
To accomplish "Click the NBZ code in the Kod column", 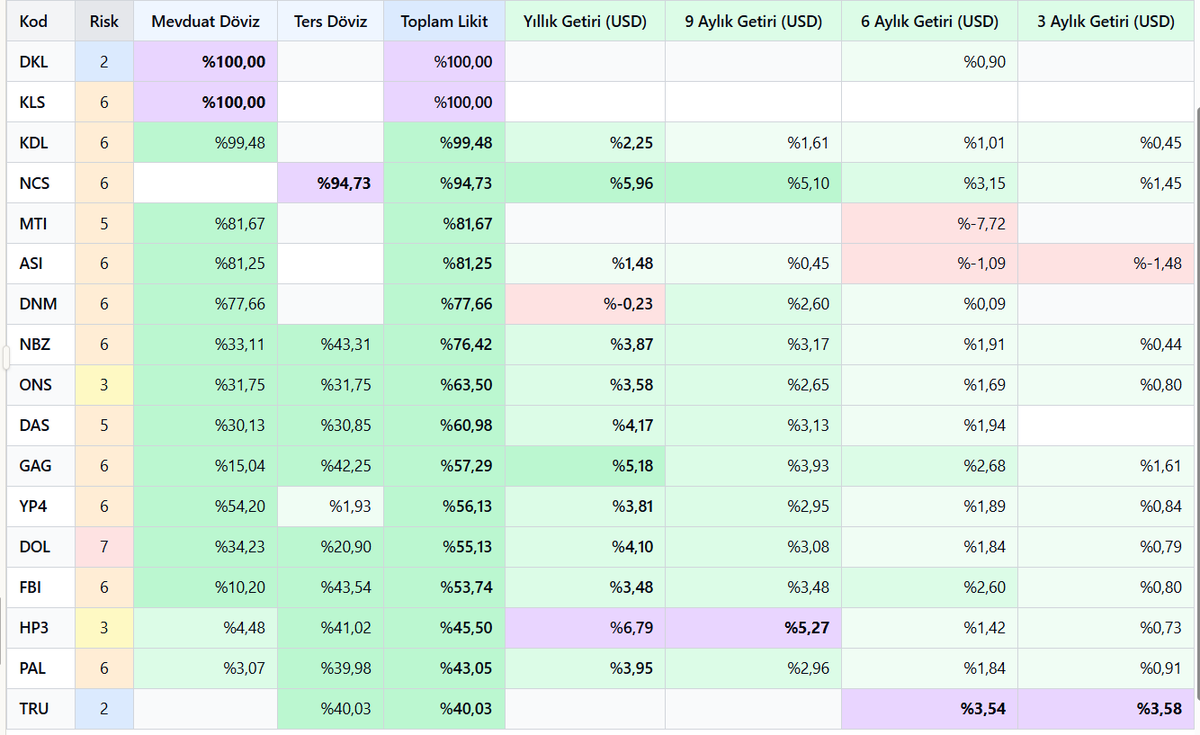I will pyautogui.click(x=40, y=345).
